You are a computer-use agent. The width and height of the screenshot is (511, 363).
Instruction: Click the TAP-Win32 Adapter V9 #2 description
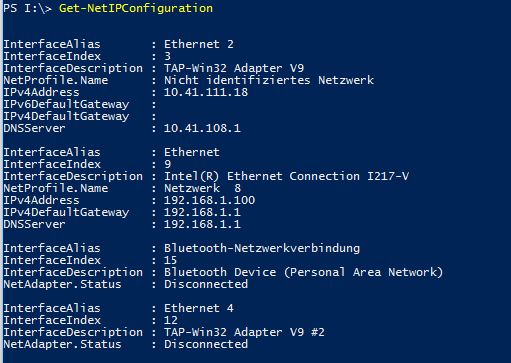pos(244,332)
